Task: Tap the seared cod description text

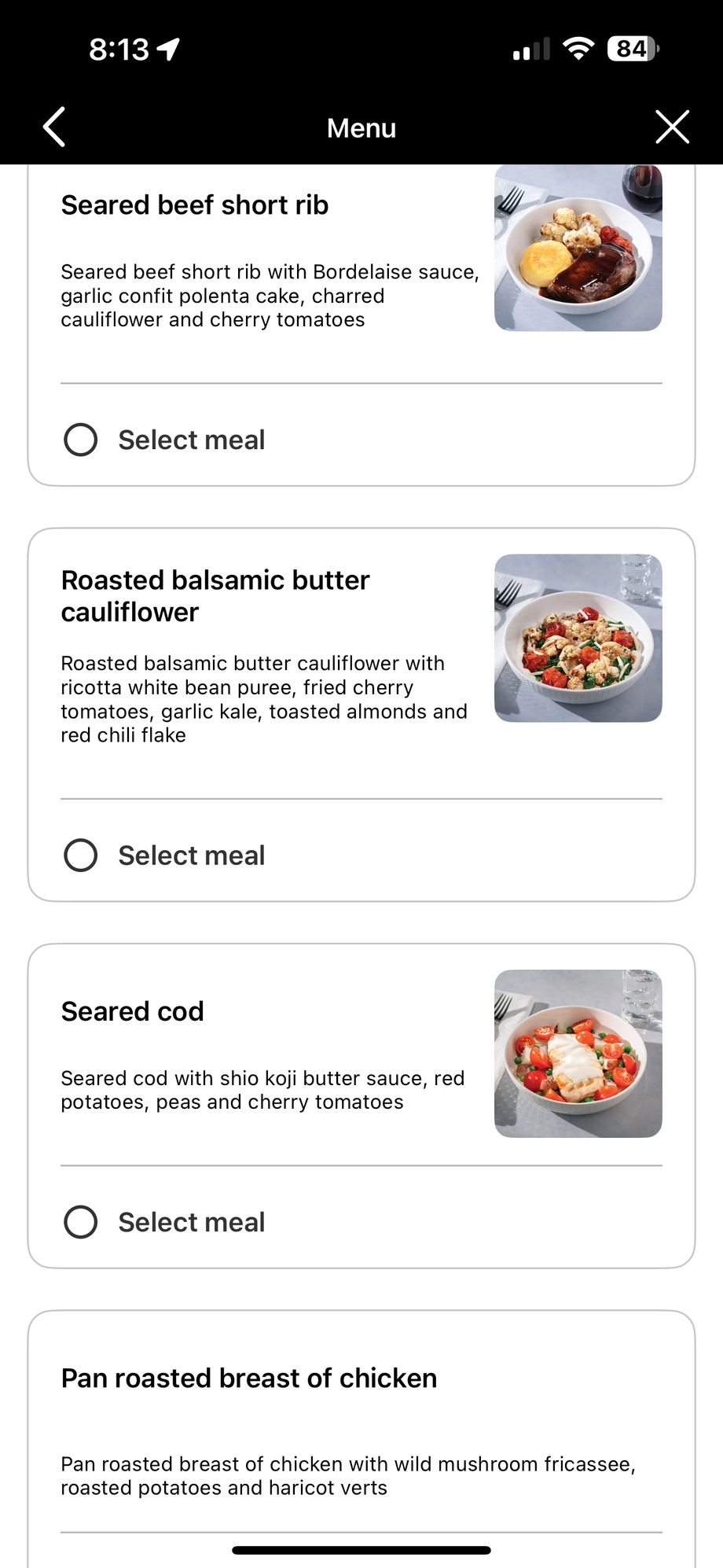Action: [262, 1090]
